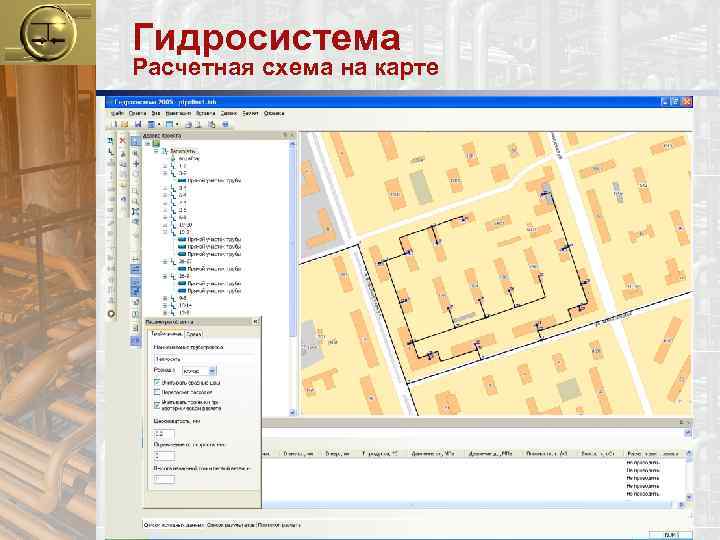The height and width of the screenshot is (540, 720).
Task: Click the red X delete icon
Action: pos(123,141)
